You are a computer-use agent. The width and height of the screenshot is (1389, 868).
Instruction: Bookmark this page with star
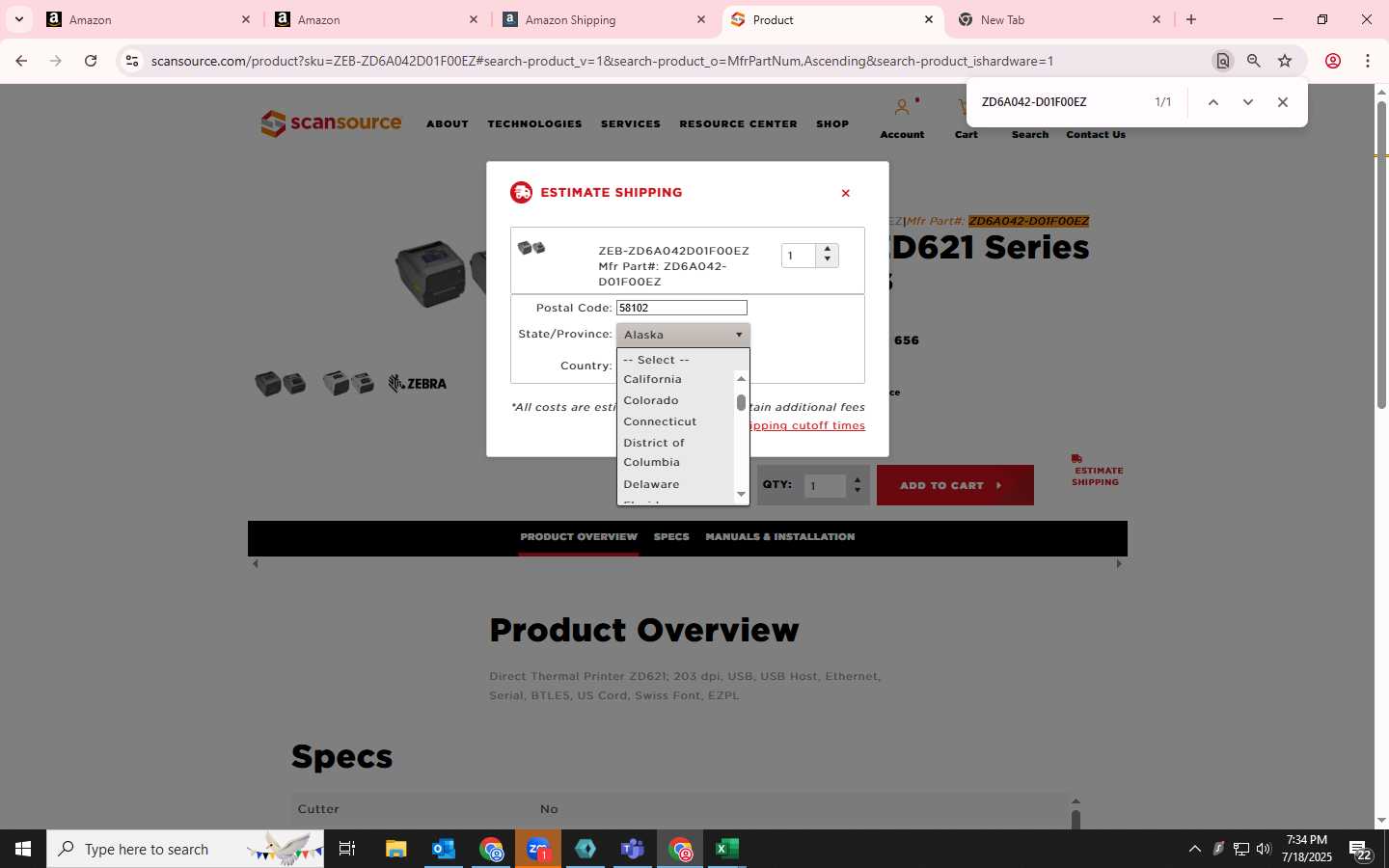click(1285, 61)
